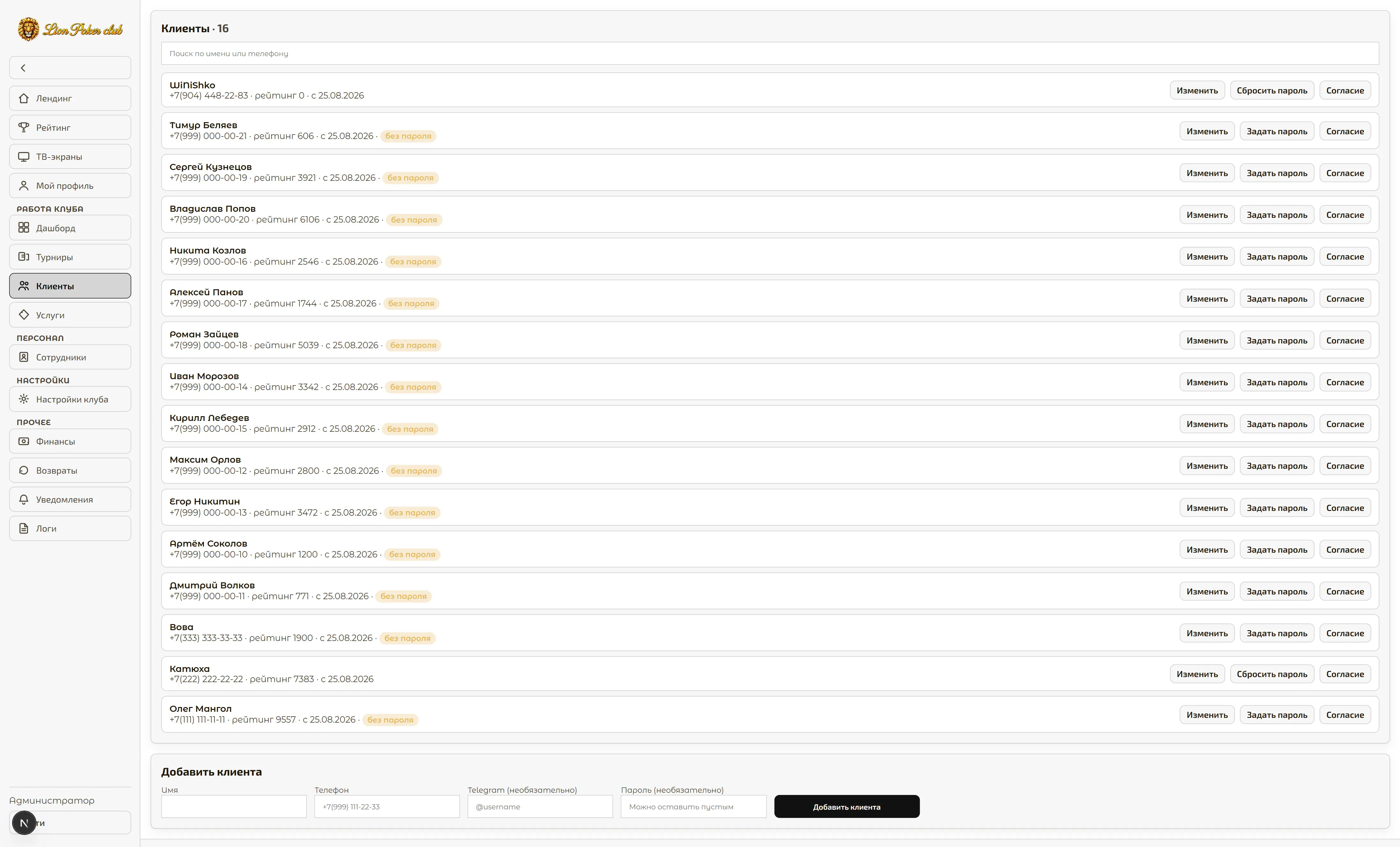Image resolution: width=1400 pixels, height=847 pixels.
Task: Focus the client search field
Action: (770, 53)
